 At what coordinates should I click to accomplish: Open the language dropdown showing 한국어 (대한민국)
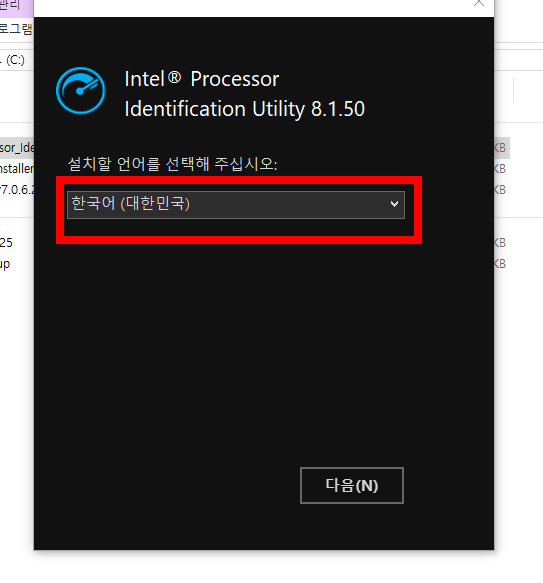coord(236,205)
